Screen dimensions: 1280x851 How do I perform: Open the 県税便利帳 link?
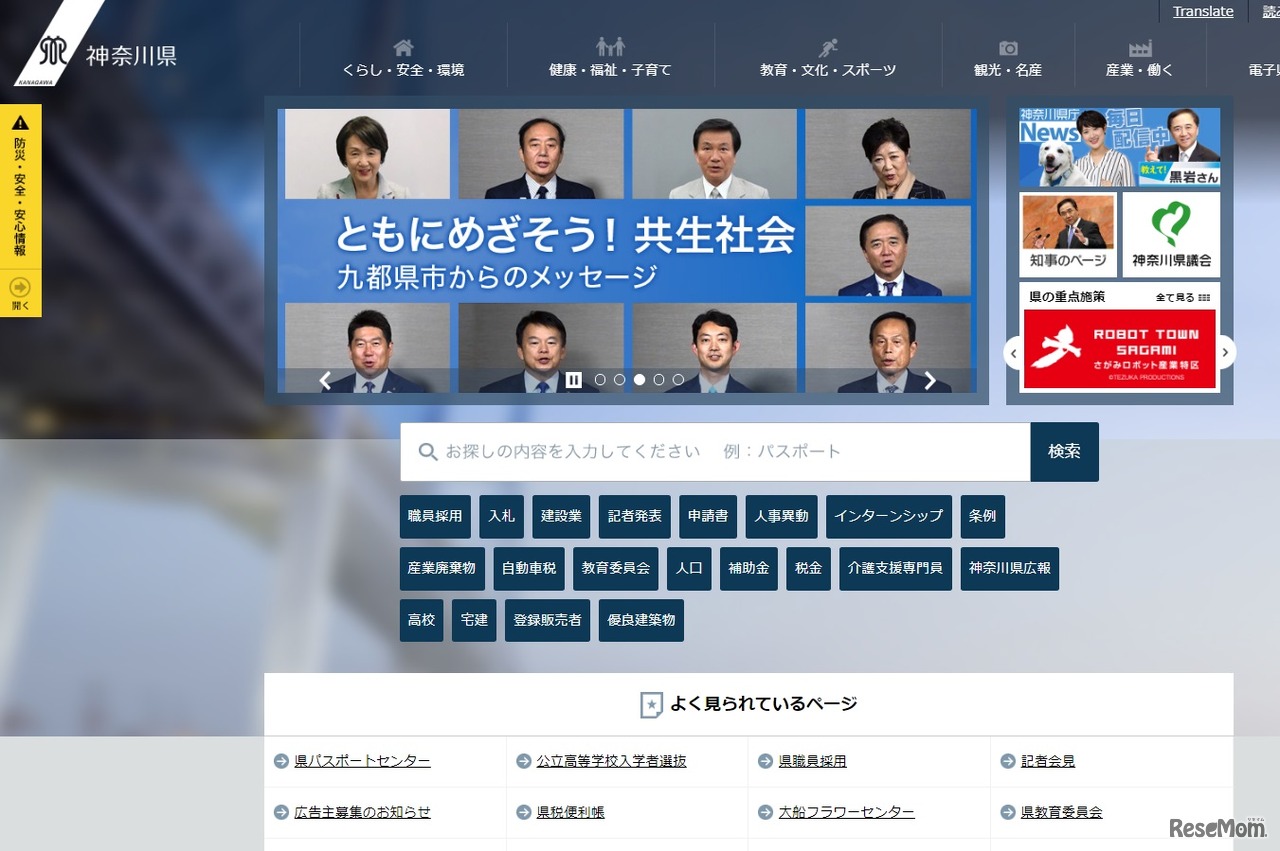click(570, 812)
